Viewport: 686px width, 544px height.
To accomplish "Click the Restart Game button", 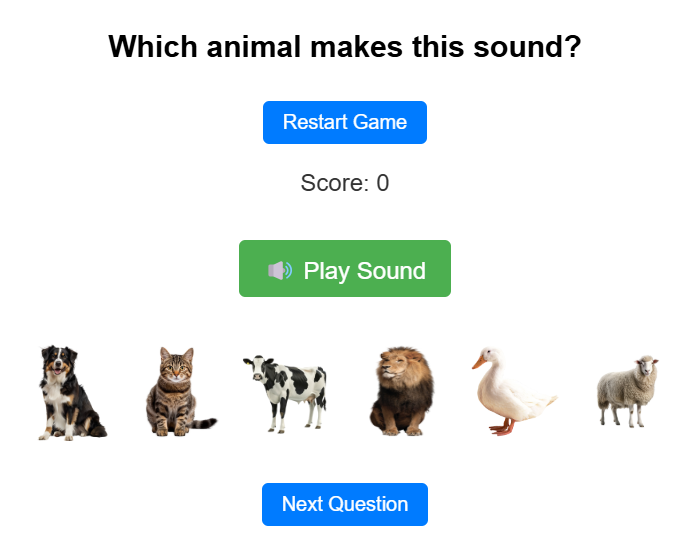I will (345, 122).
